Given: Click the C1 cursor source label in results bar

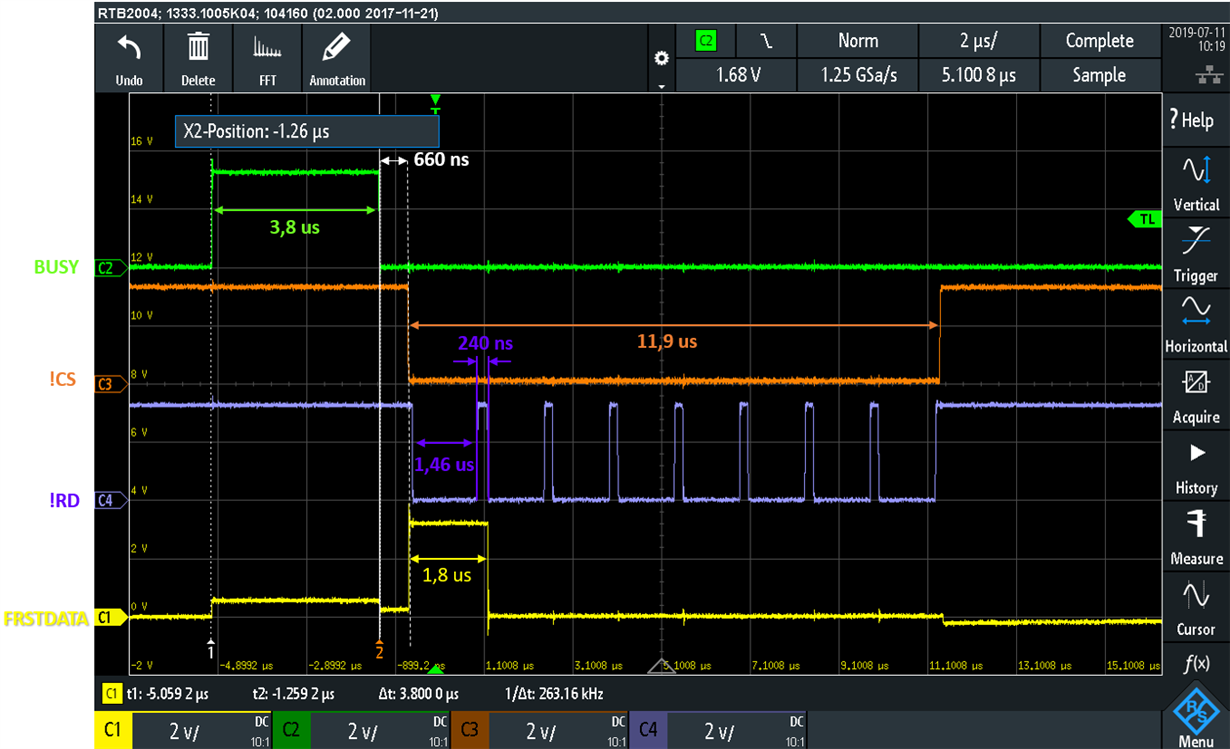Looking at the screenshot, I should [112, 693].
